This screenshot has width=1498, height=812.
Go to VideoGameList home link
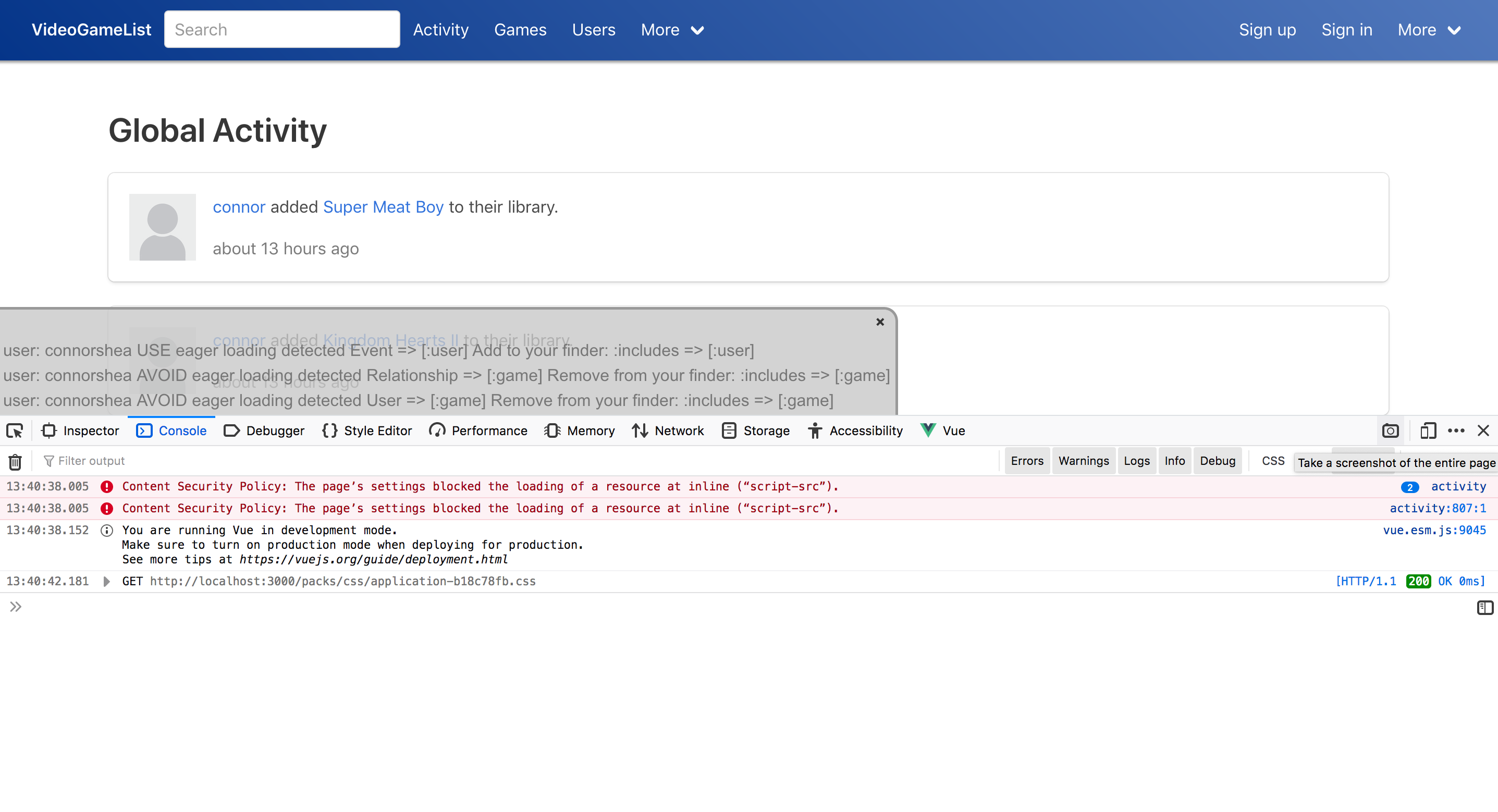(x=91, y=30)
